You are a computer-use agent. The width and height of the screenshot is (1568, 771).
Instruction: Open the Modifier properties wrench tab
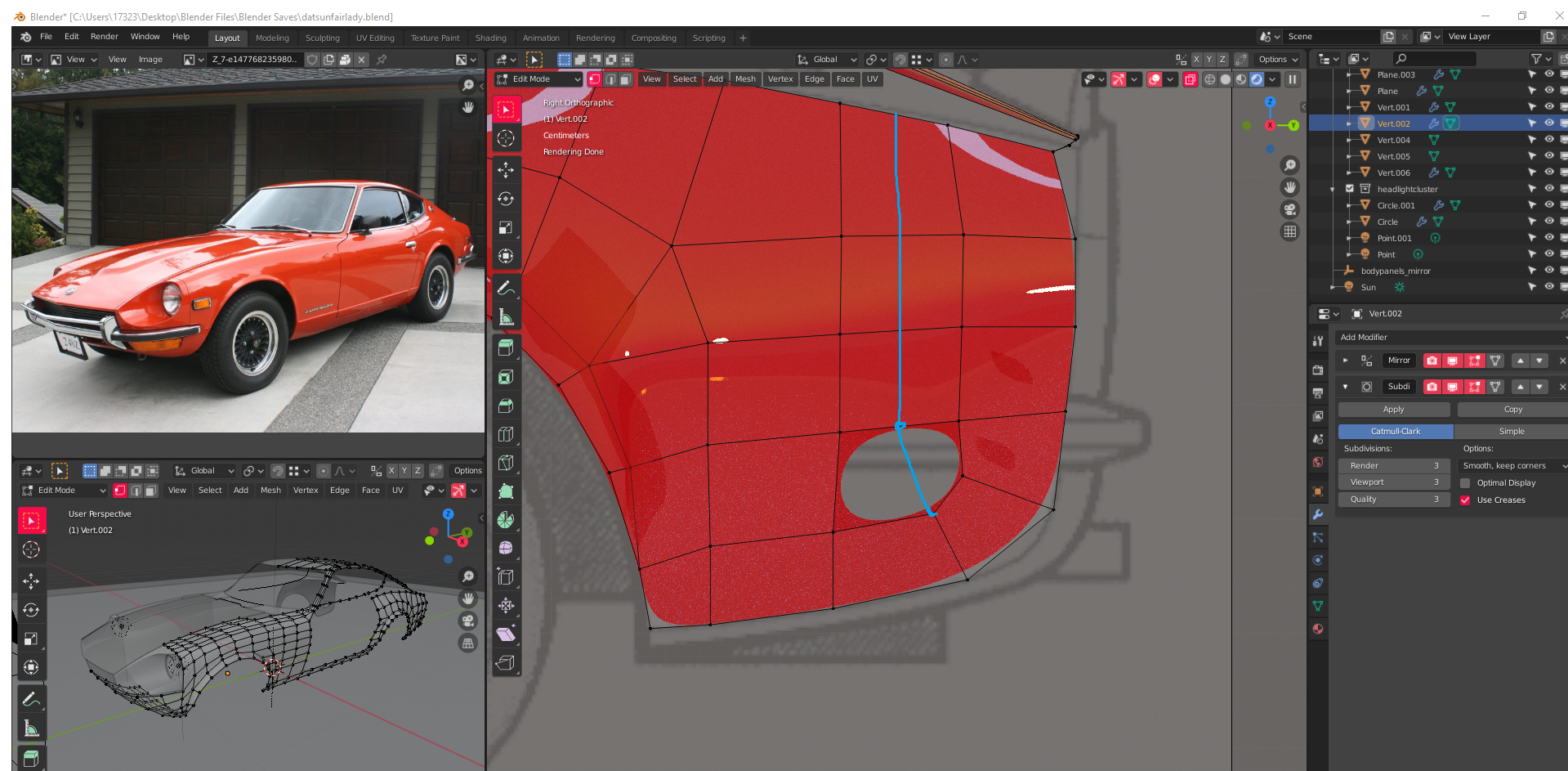click(x=1317, y=514)
